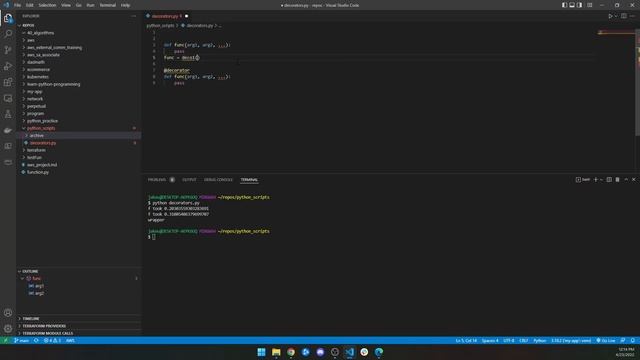Toggle Primary Side Bar layout
This screenshot has width=640, height=360.
564,5
